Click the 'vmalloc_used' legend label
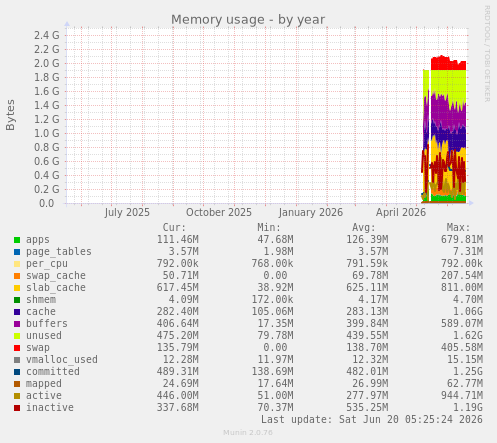Image resolution: width=497 pixels, height=443 pixels. [x=62, y=360]
